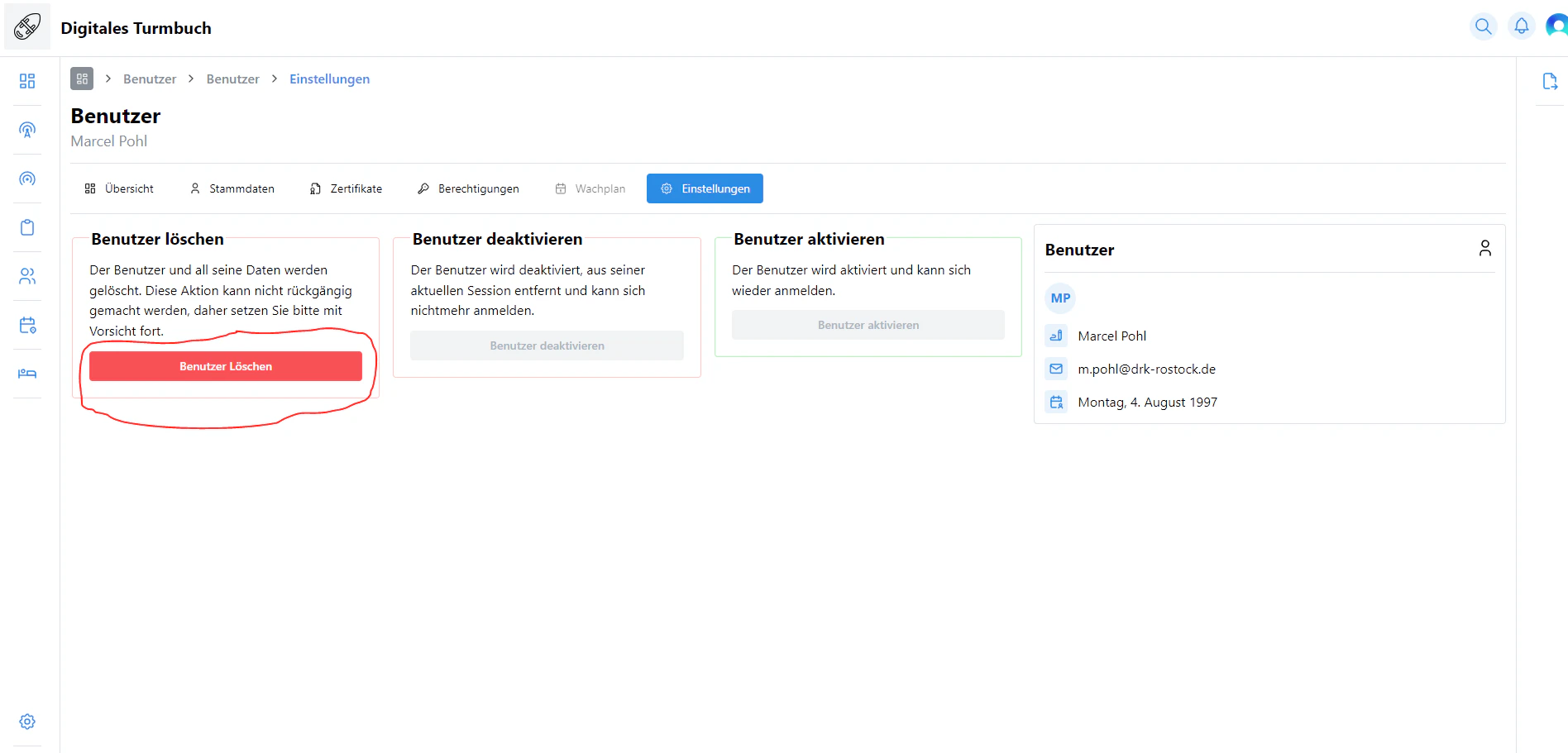Open the user profile avatar

(1557, 26)
